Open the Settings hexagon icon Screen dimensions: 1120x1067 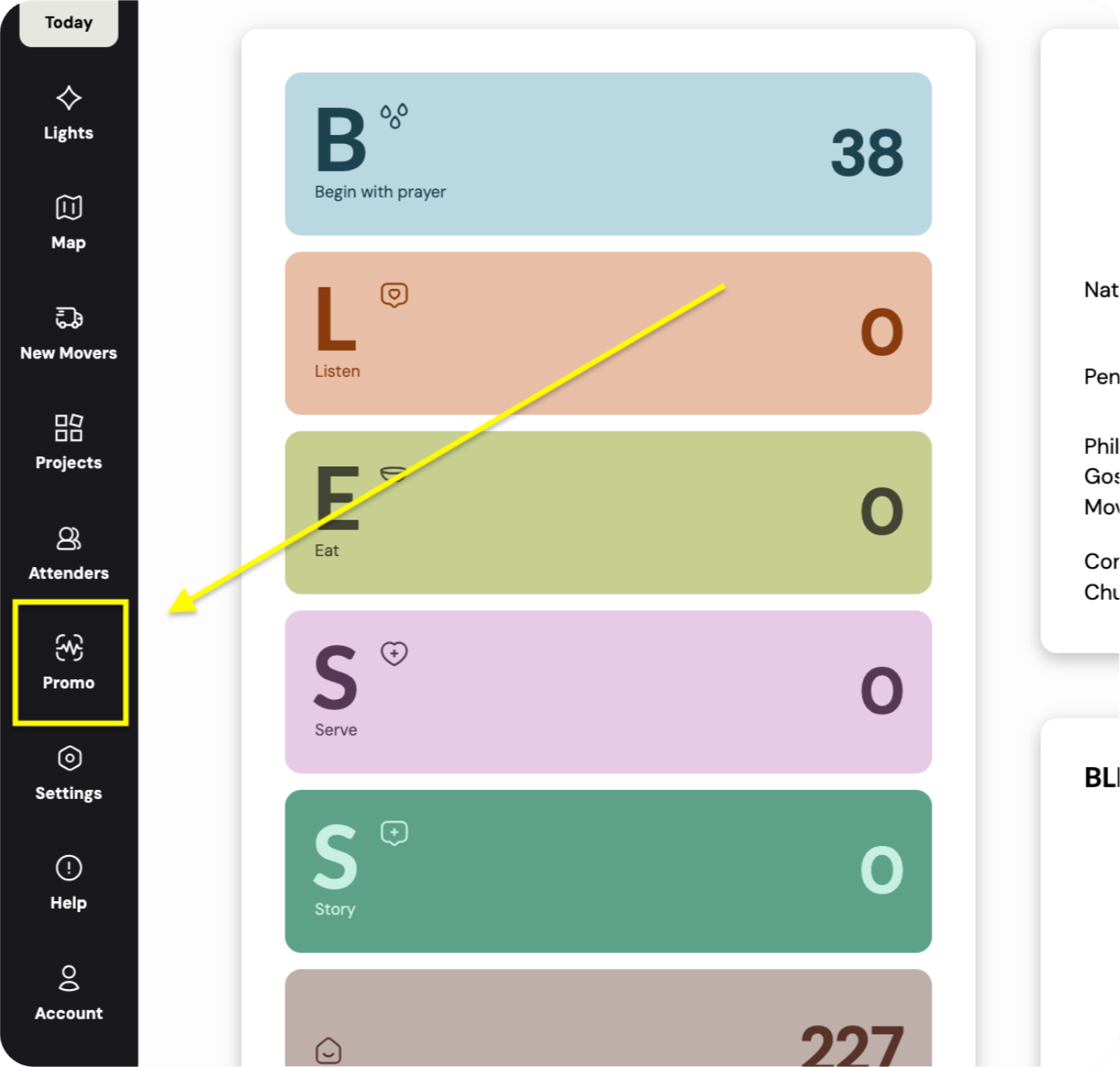[69, 758]
